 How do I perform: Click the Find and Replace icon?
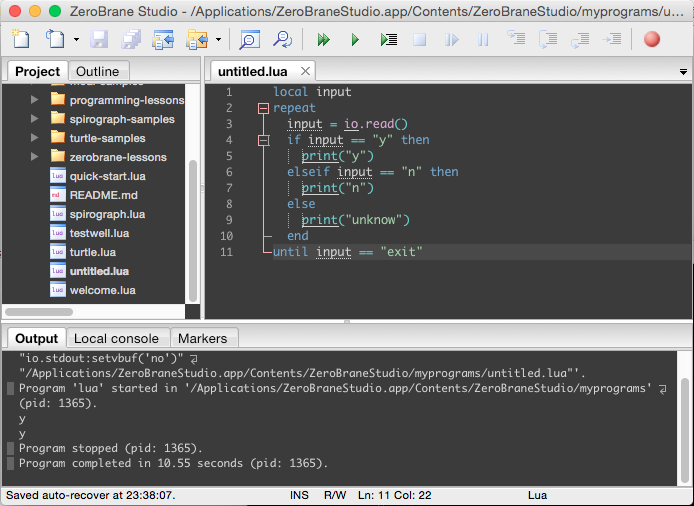coord(282,39)
